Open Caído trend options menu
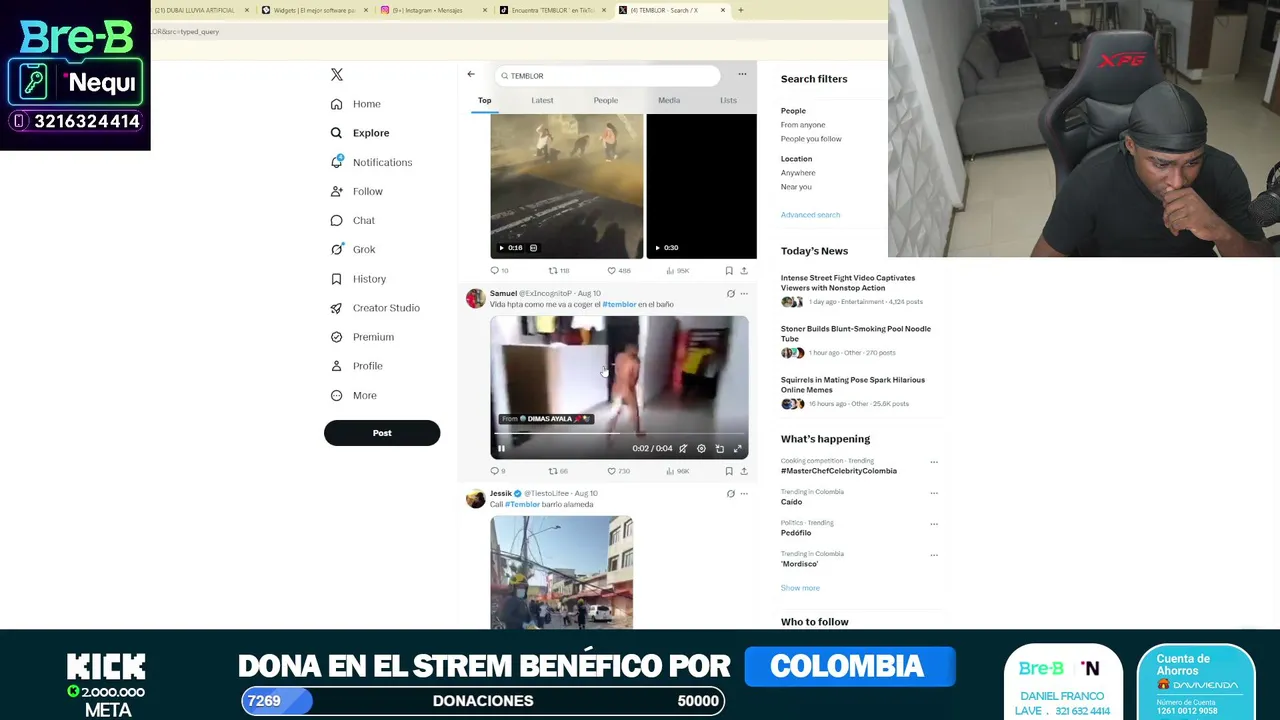 tap(934, 493)
